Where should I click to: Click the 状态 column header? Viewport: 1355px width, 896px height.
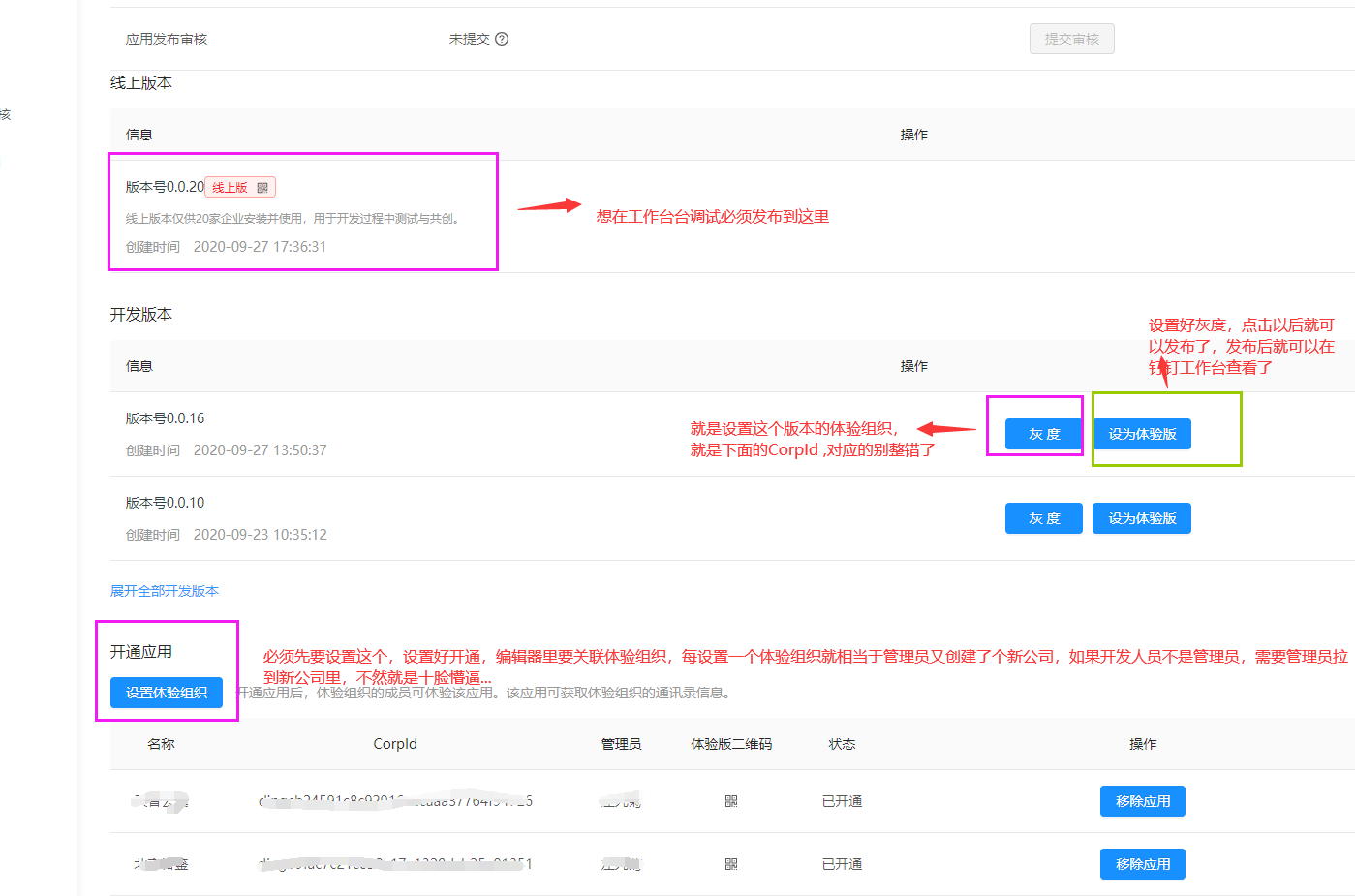(842, 744)
